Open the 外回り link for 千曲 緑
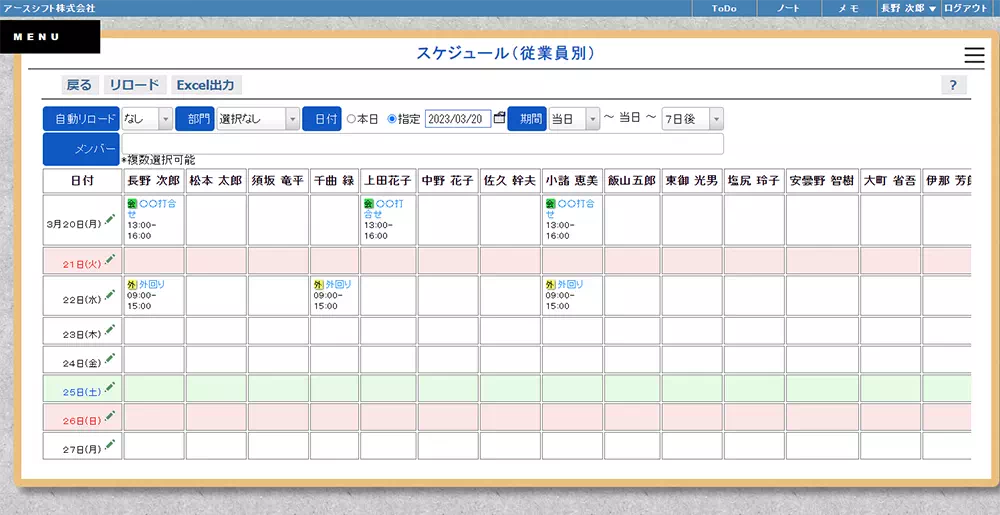The height and width of the screenshot is (515, 1000). tap(339, 284)
